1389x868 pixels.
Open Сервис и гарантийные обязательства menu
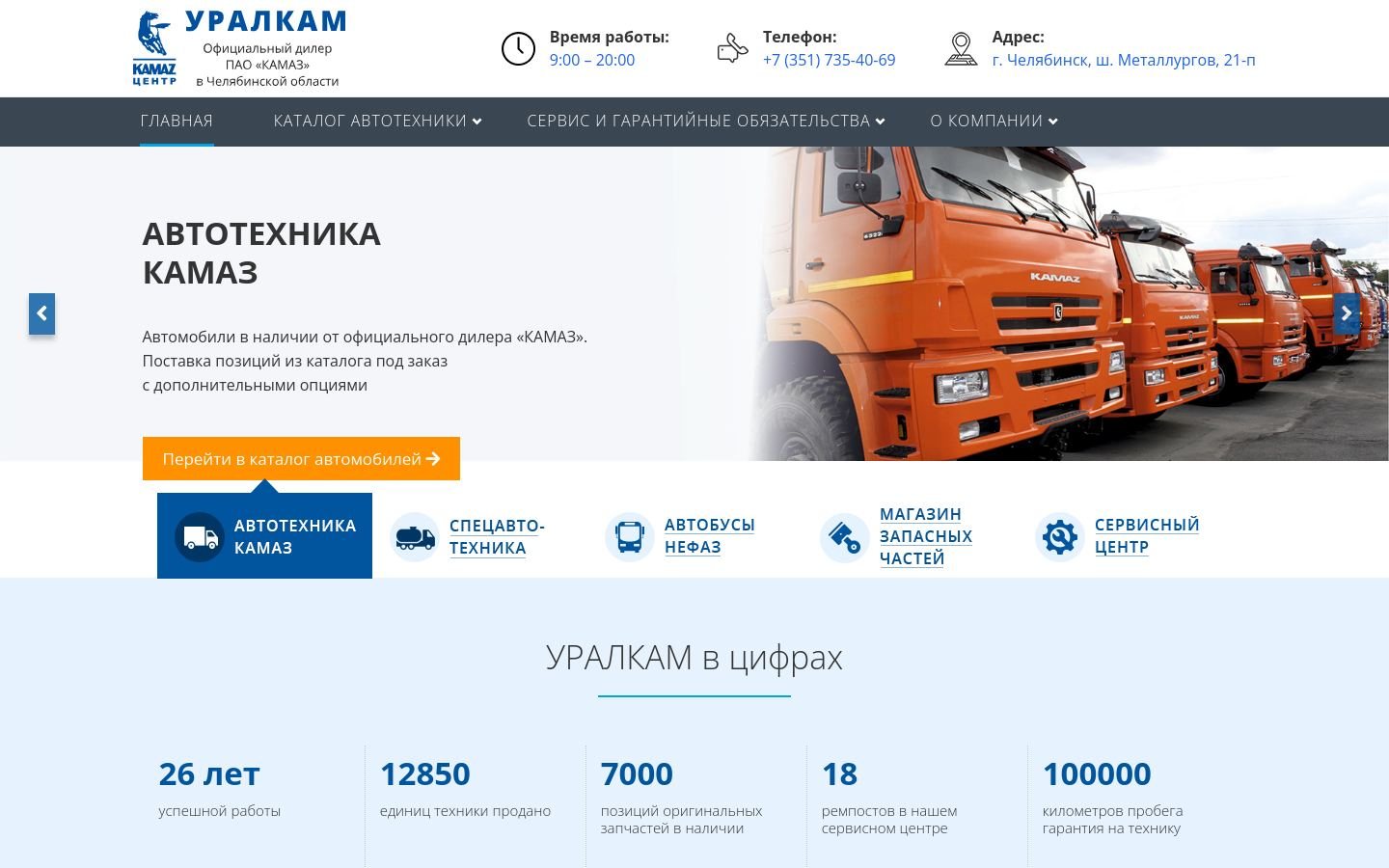698,121
